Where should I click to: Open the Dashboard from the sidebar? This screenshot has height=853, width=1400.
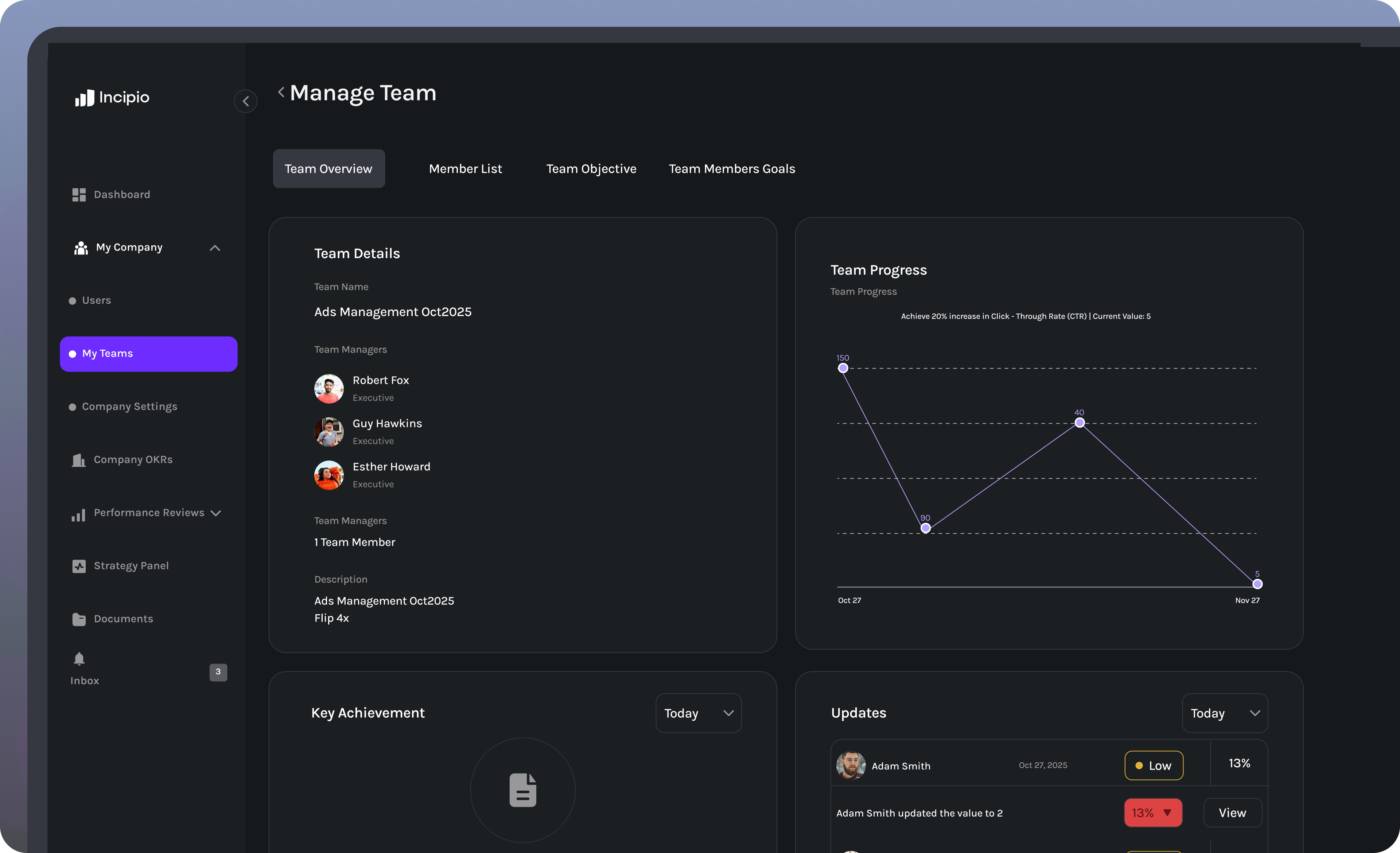pos(122,194)
